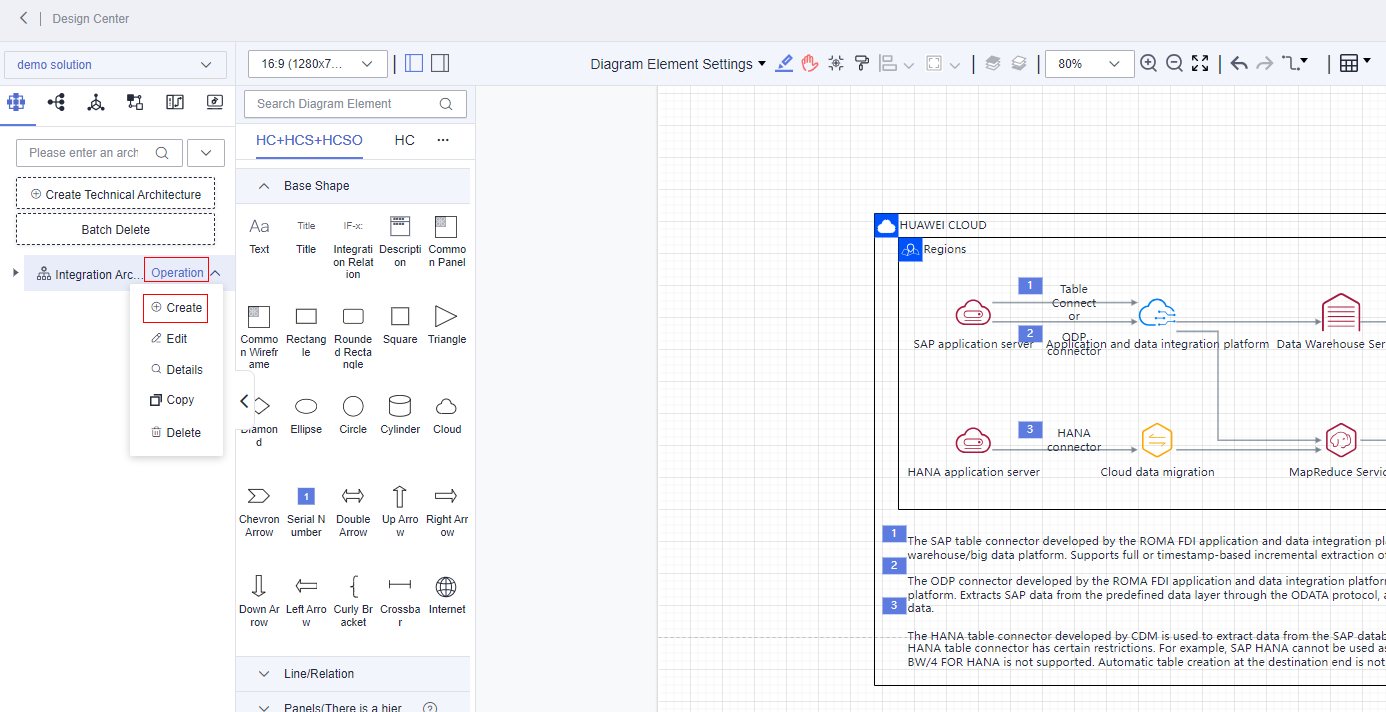
Task: Open the demo solution dropdown
Action: [x=115, y=65]
